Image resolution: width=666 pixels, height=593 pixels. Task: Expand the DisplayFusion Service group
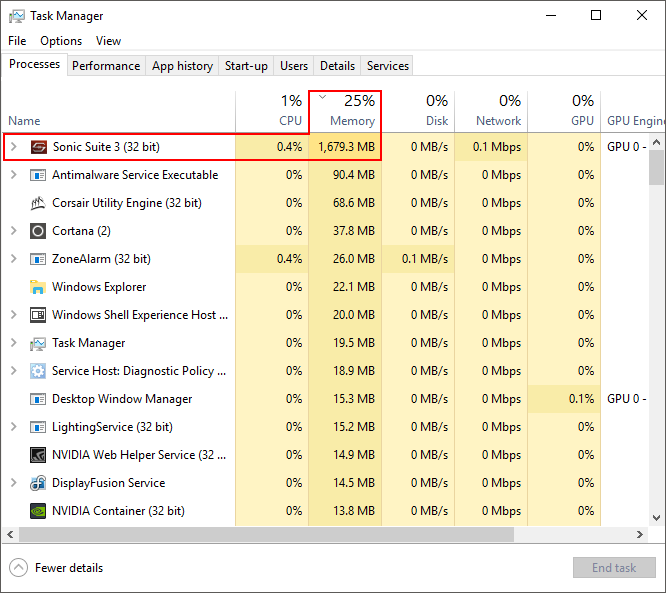(14, 483)
